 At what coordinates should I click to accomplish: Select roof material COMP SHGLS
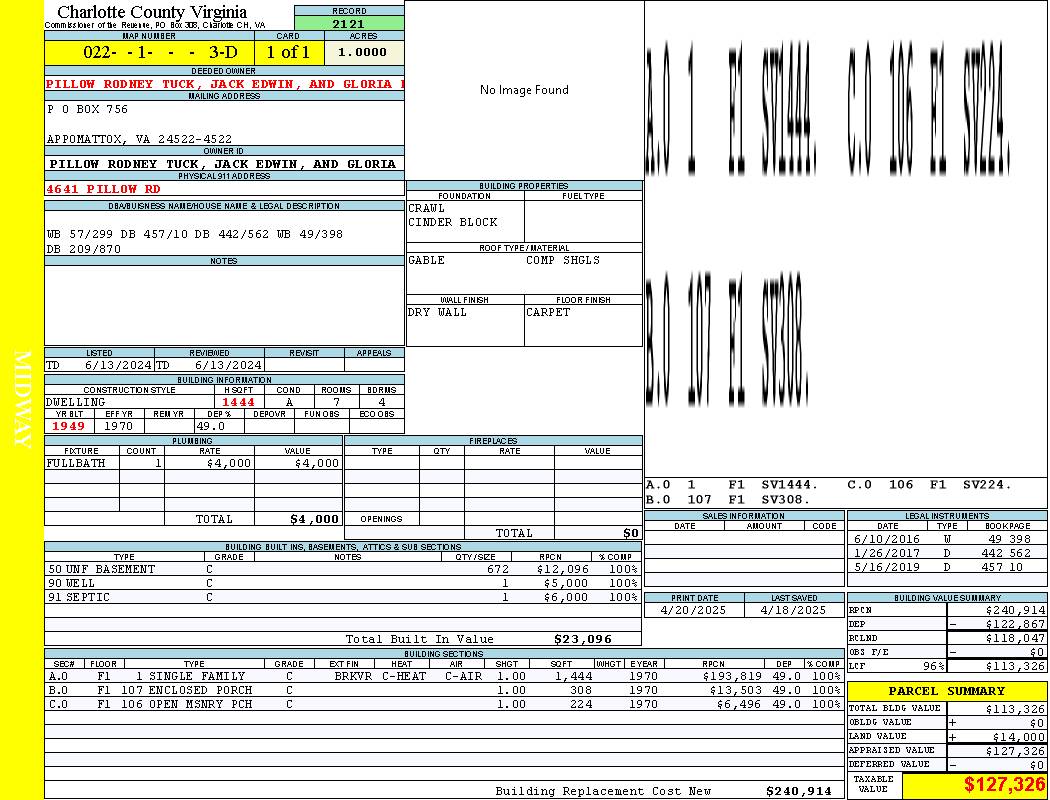(563, 260)
